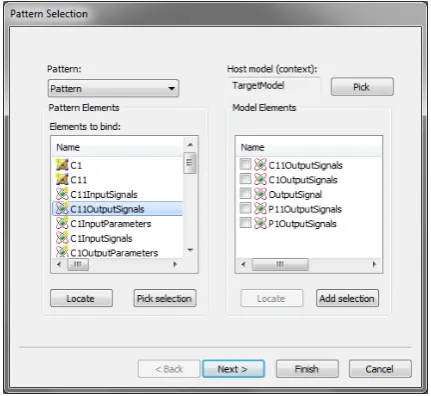
Task: Check the C11OutputSignals checkbox in Model Elements
Action: (x=245, y=164)
